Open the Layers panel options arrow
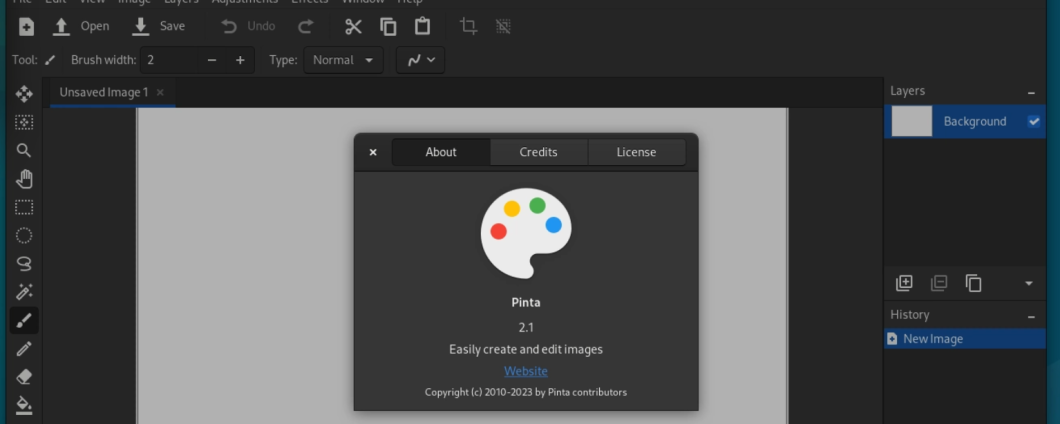Image resolution: width=1060 pixels, height=424 pixels. pos(1029,283)
